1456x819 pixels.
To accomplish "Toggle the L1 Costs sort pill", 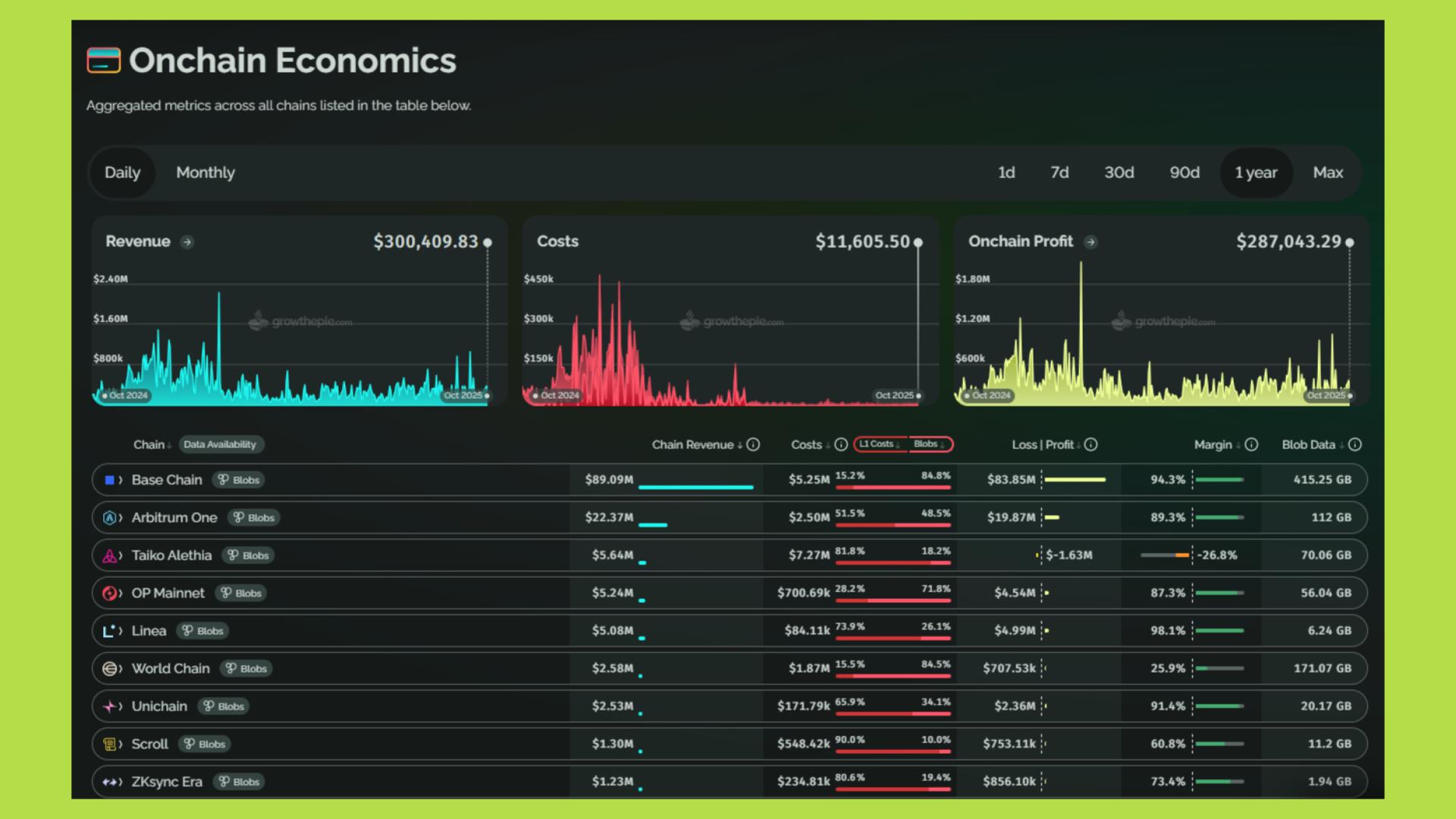I will click(880, 444).
